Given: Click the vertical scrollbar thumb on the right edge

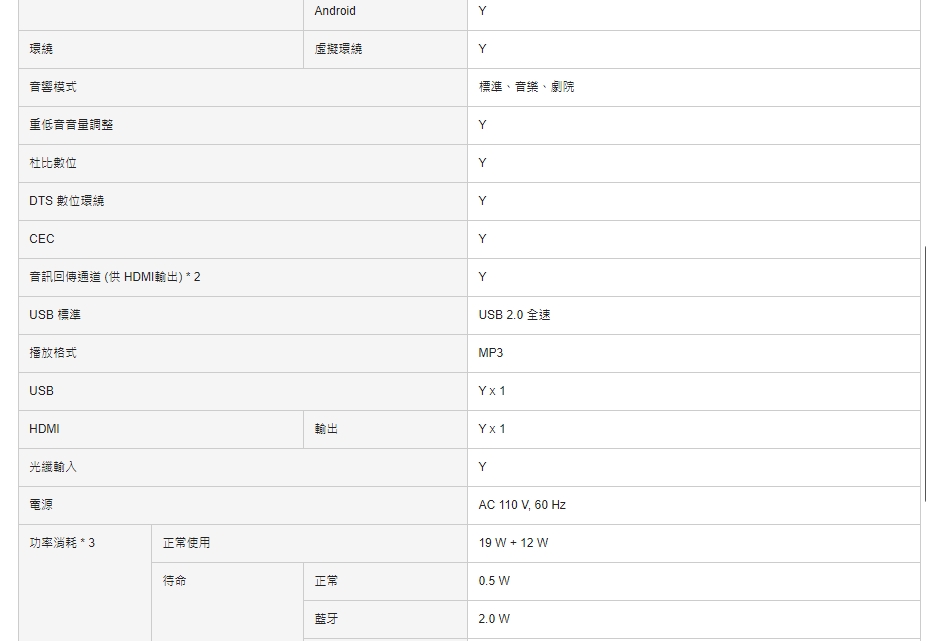Looking at the screenshot, I should point(923,370).
